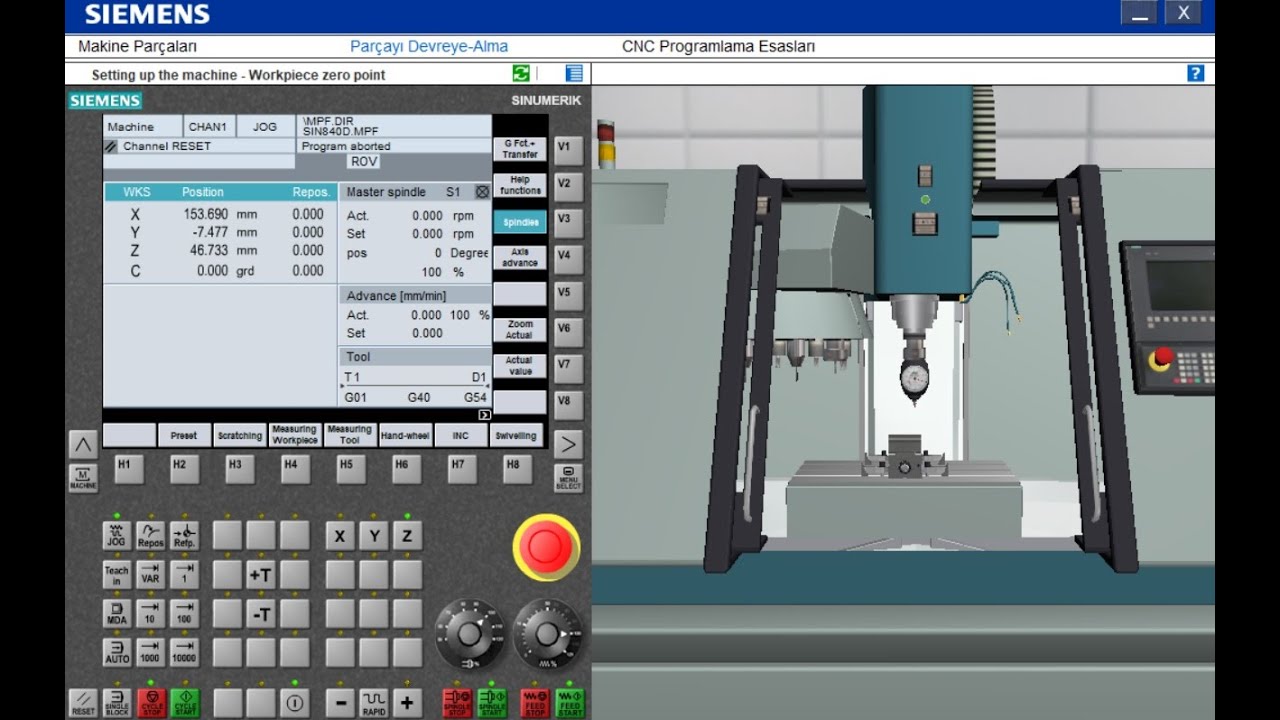Hit the red emergency stop button
The width and height of the screenshot is (1280, 720).
click(x=546, y=546)
